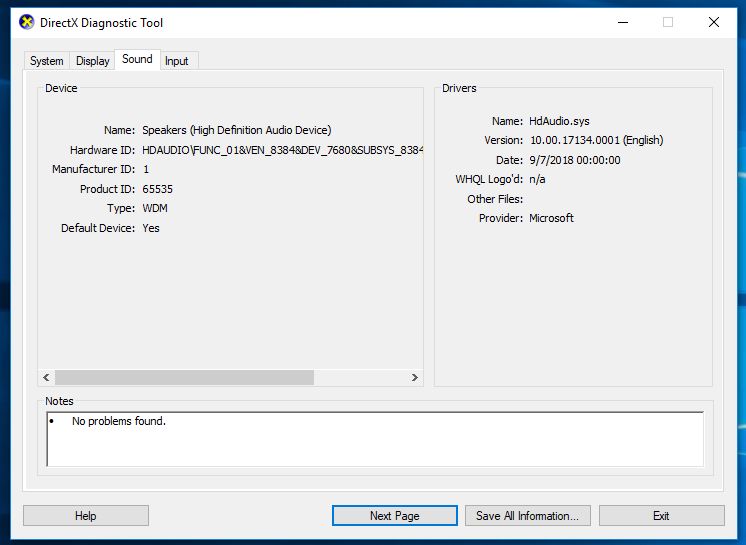
Task: Click the Hardware ID value starting HDAUDIO
Action: (282, 150)
